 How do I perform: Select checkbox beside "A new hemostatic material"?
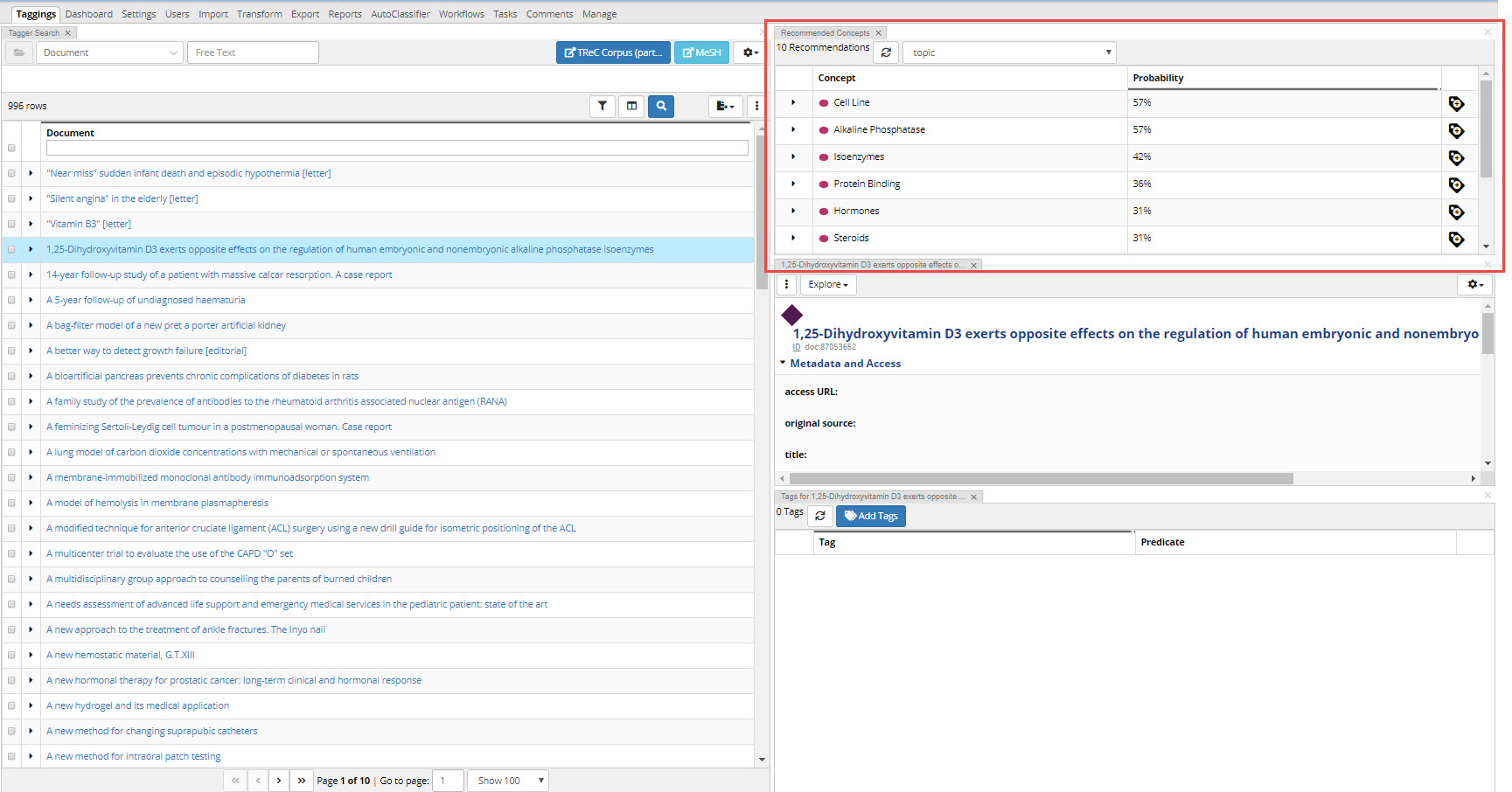(x=12, y=655)
